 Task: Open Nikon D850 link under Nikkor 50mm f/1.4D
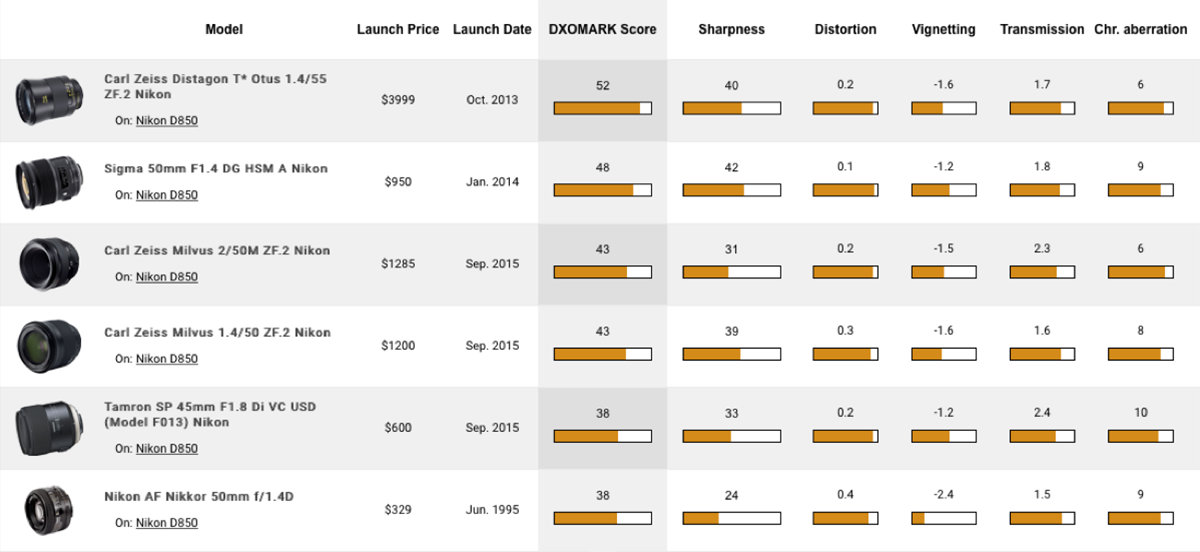[167, 523]
